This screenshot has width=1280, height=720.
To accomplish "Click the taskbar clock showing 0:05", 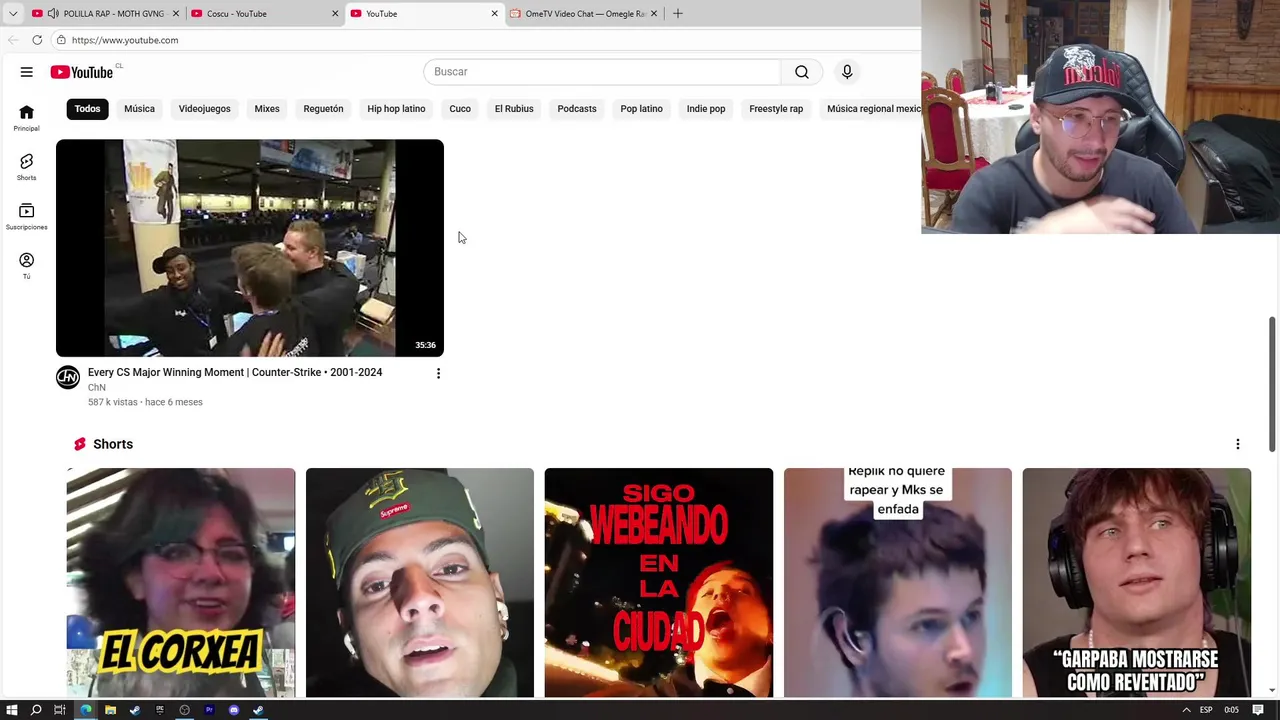I will tap(1232, 710).
